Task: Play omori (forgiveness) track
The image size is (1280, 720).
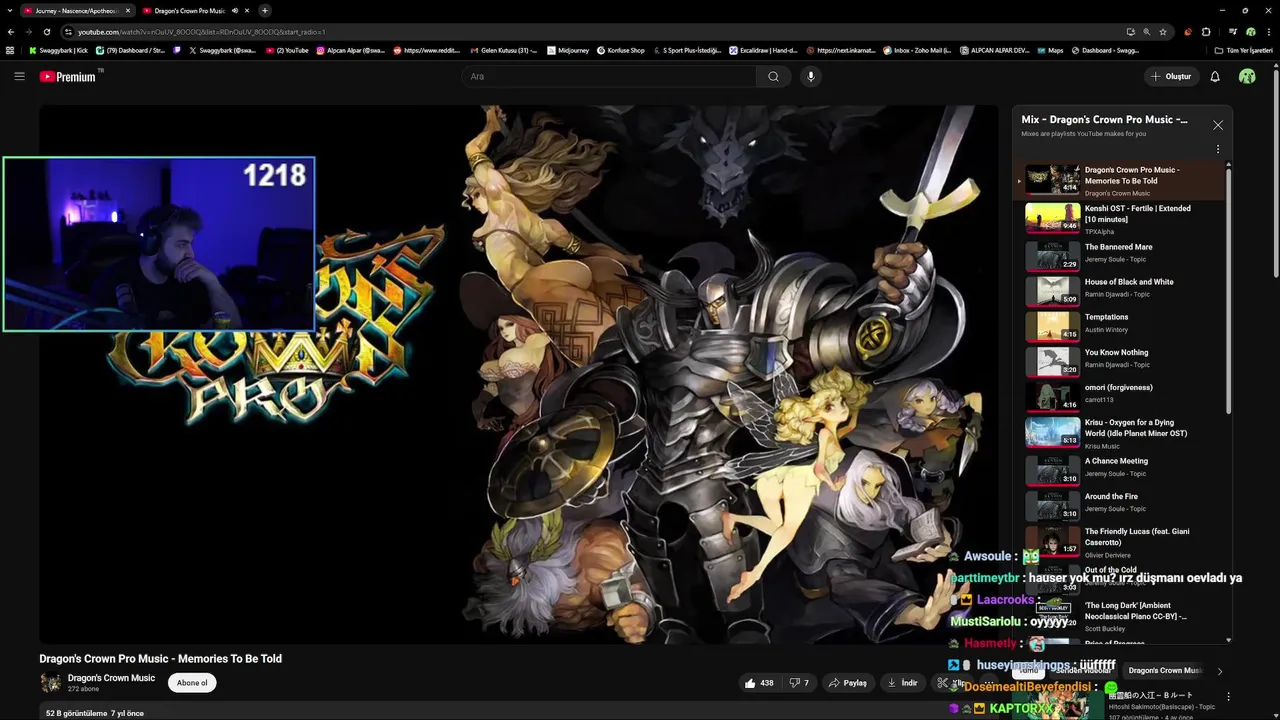Action: (1121, 397)
